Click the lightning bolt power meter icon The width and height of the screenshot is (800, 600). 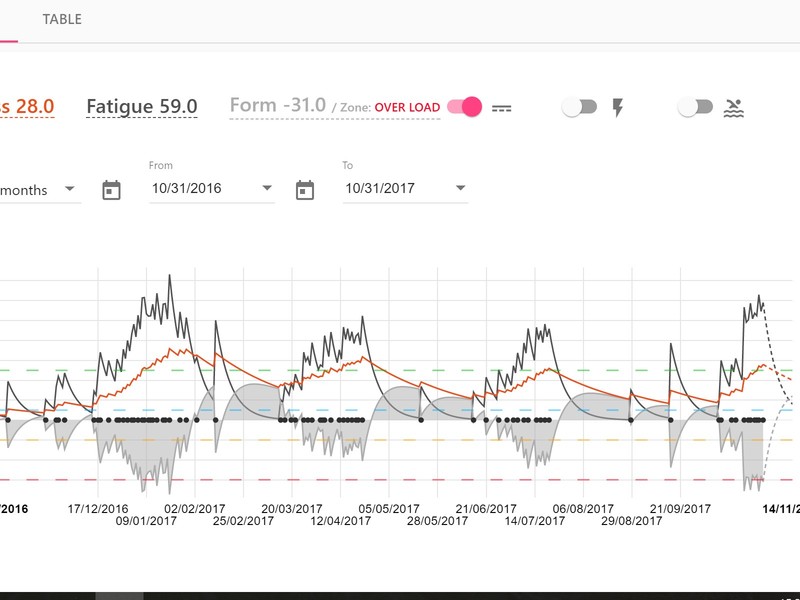click(617, 108)
